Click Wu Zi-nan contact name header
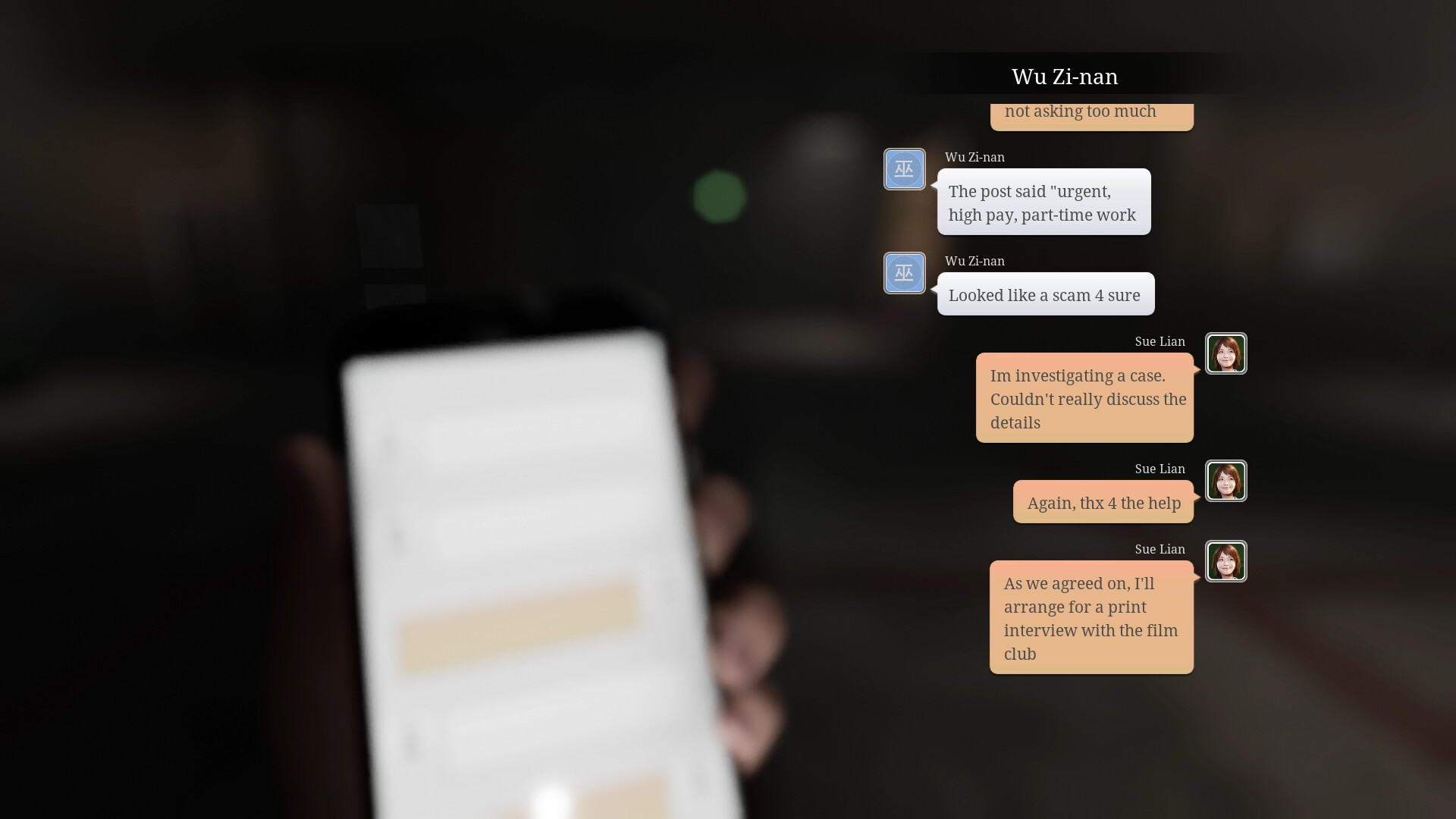The width and height of the screenshot is (1456, 819). (x=1065, y=75)
